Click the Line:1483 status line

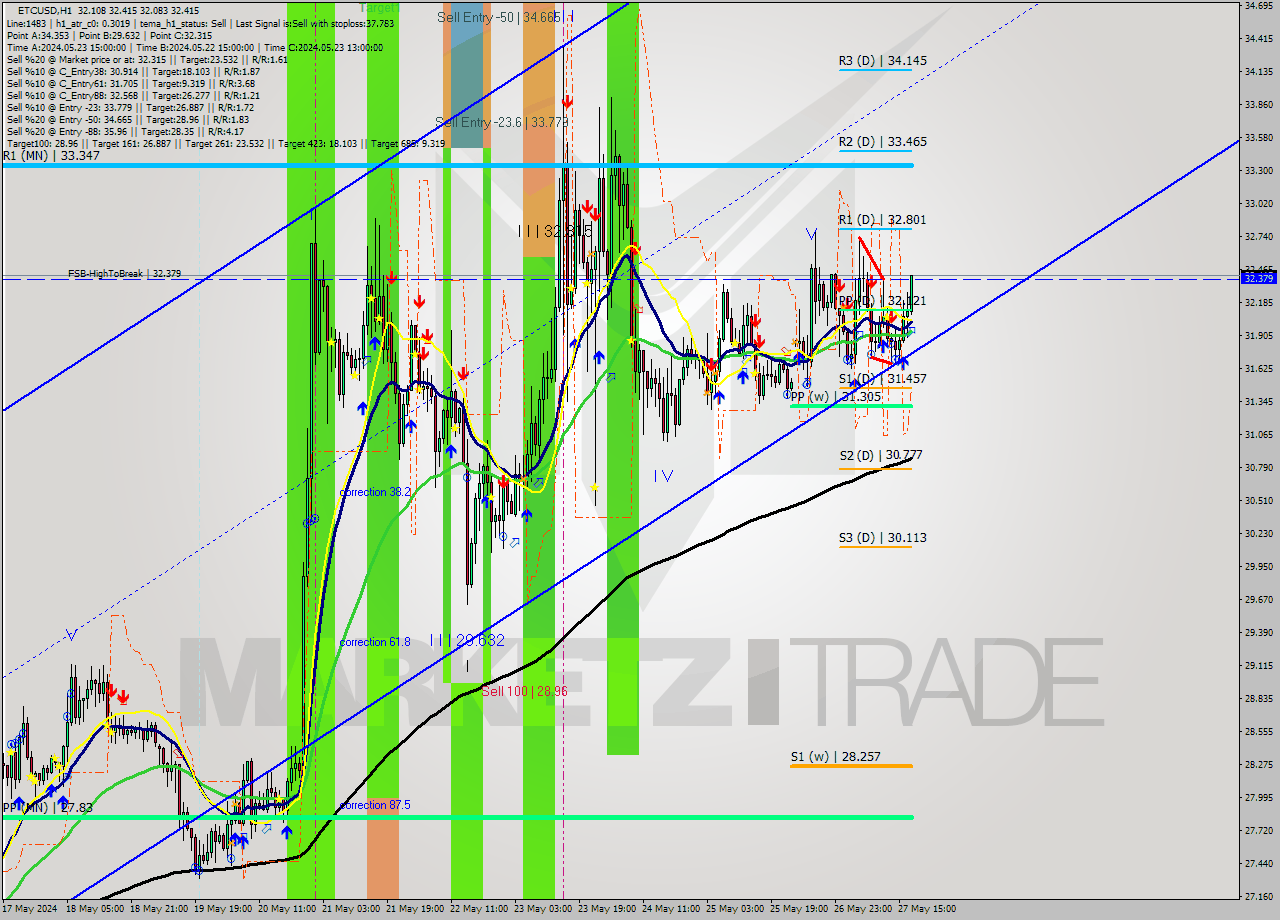[200, 23]
